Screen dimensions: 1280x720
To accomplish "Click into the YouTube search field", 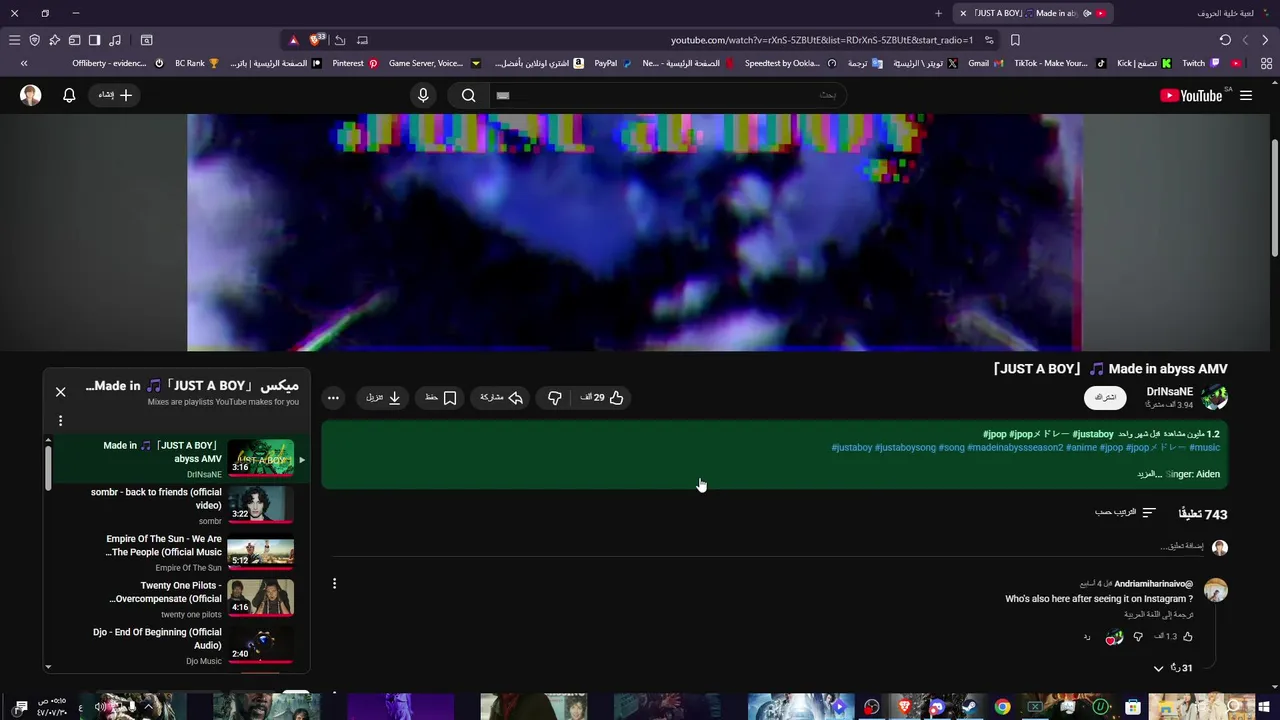I will (x=668, y=95).
